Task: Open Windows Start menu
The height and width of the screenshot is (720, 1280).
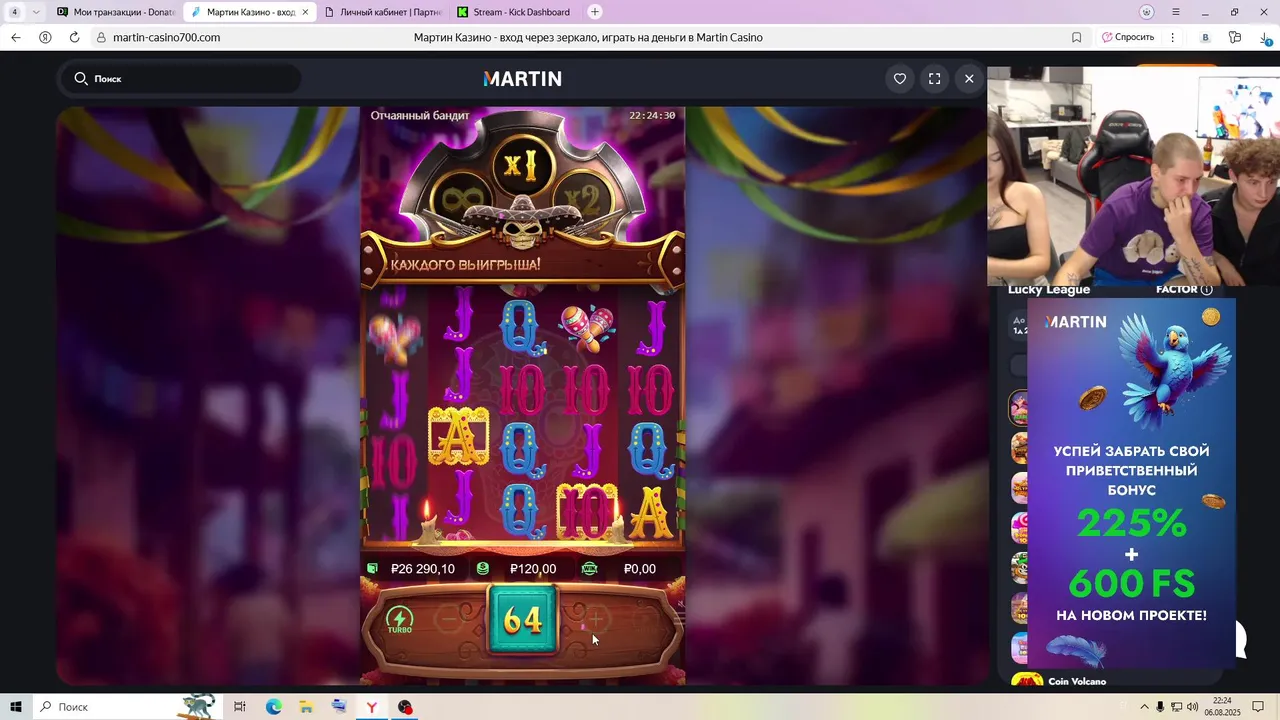Action: [x=16, y=707]
